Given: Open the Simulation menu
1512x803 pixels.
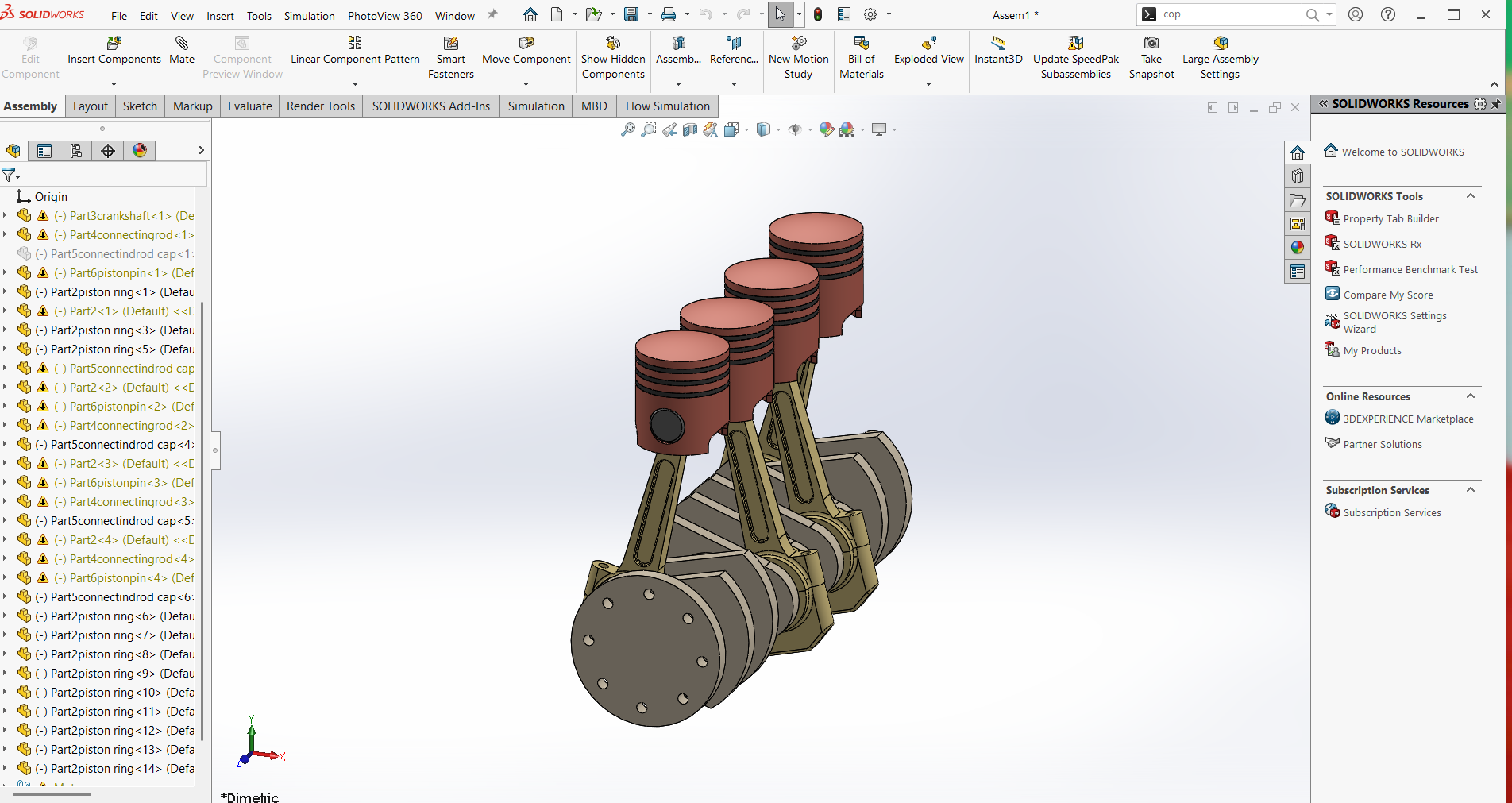Looking at the screenshot, I should [309, 16].
